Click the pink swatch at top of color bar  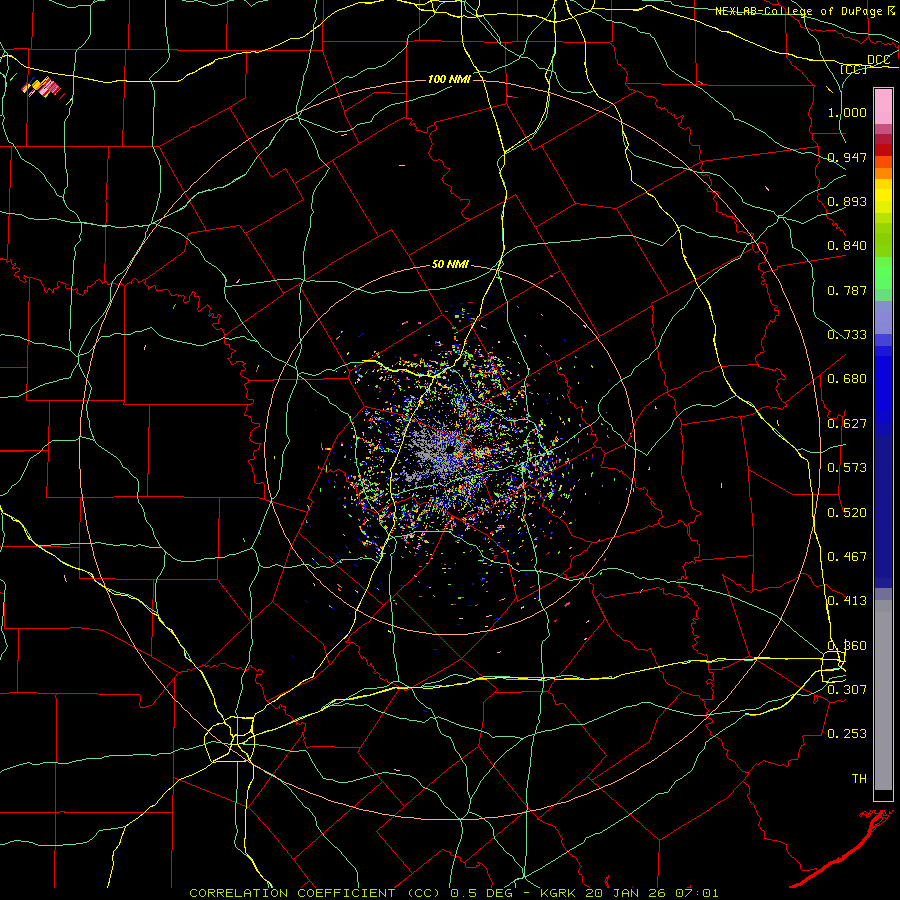[883, 107]
